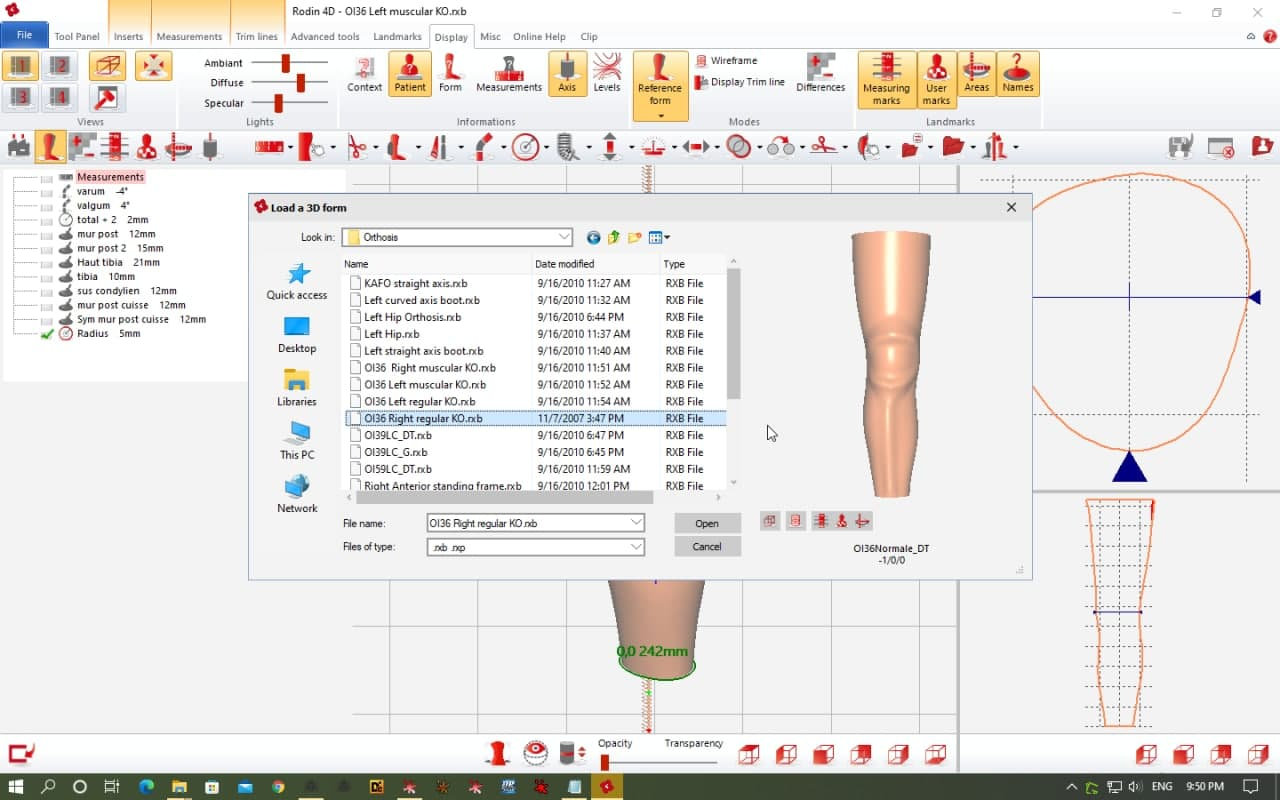This screenshot has width=1280, height=800.
Task: Select the scissors cutting tool in the toolbar
Action: 355,146
